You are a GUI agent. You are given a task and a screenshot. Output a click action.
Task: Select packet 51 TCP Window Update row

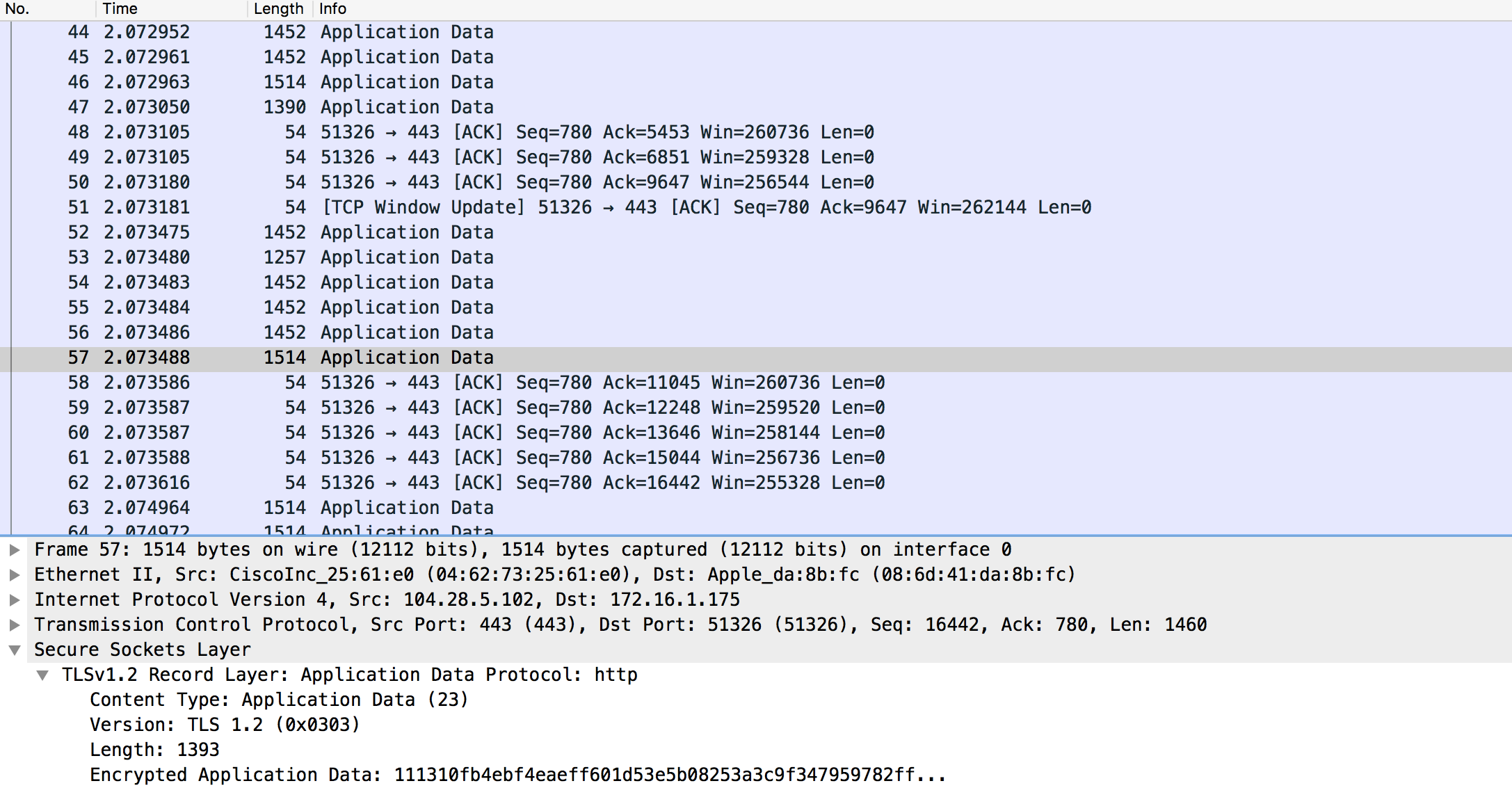click(706, 208)
